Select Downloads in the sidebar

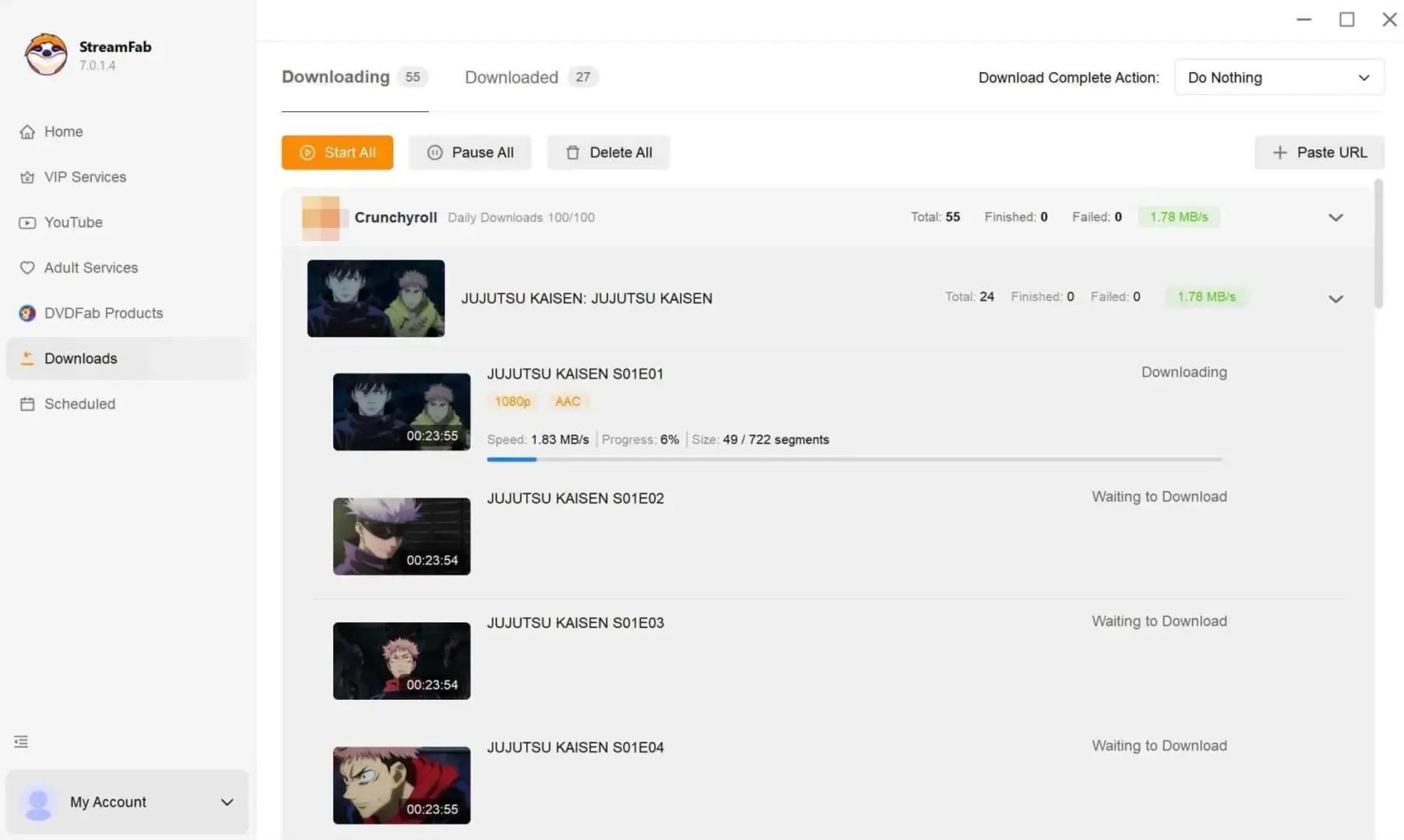coord(127,359)
